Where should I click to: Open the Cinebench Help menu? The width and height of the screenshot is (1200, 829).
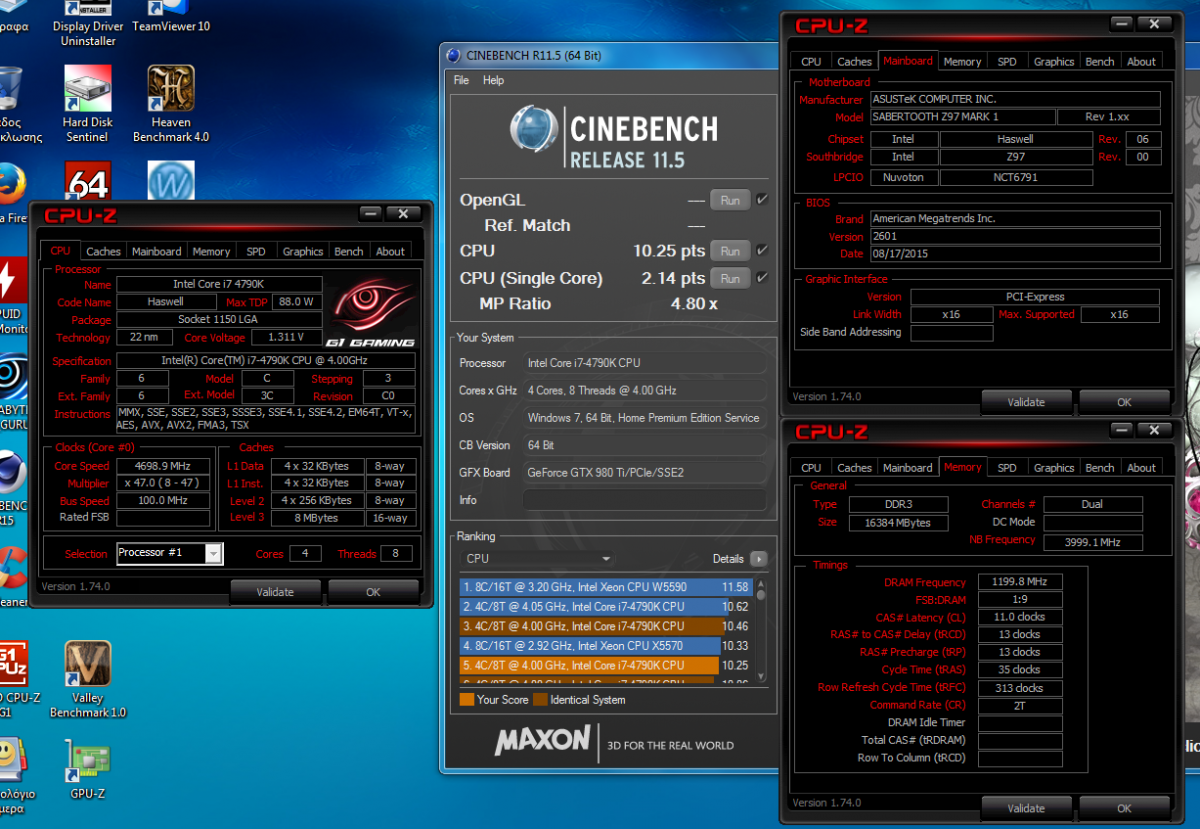[494, 80]
